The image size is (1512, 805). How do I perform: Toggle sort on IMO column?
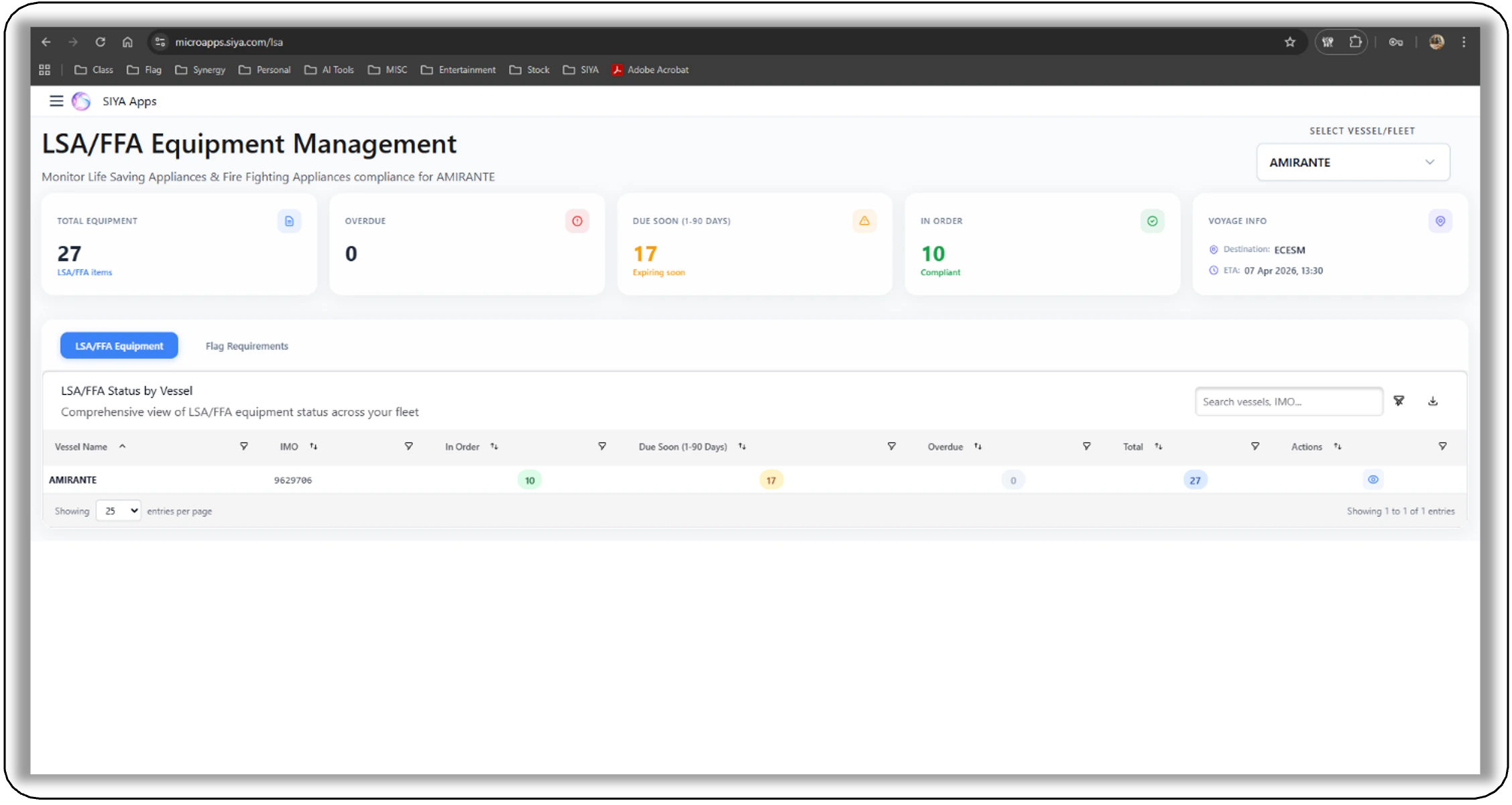(313, 447)
